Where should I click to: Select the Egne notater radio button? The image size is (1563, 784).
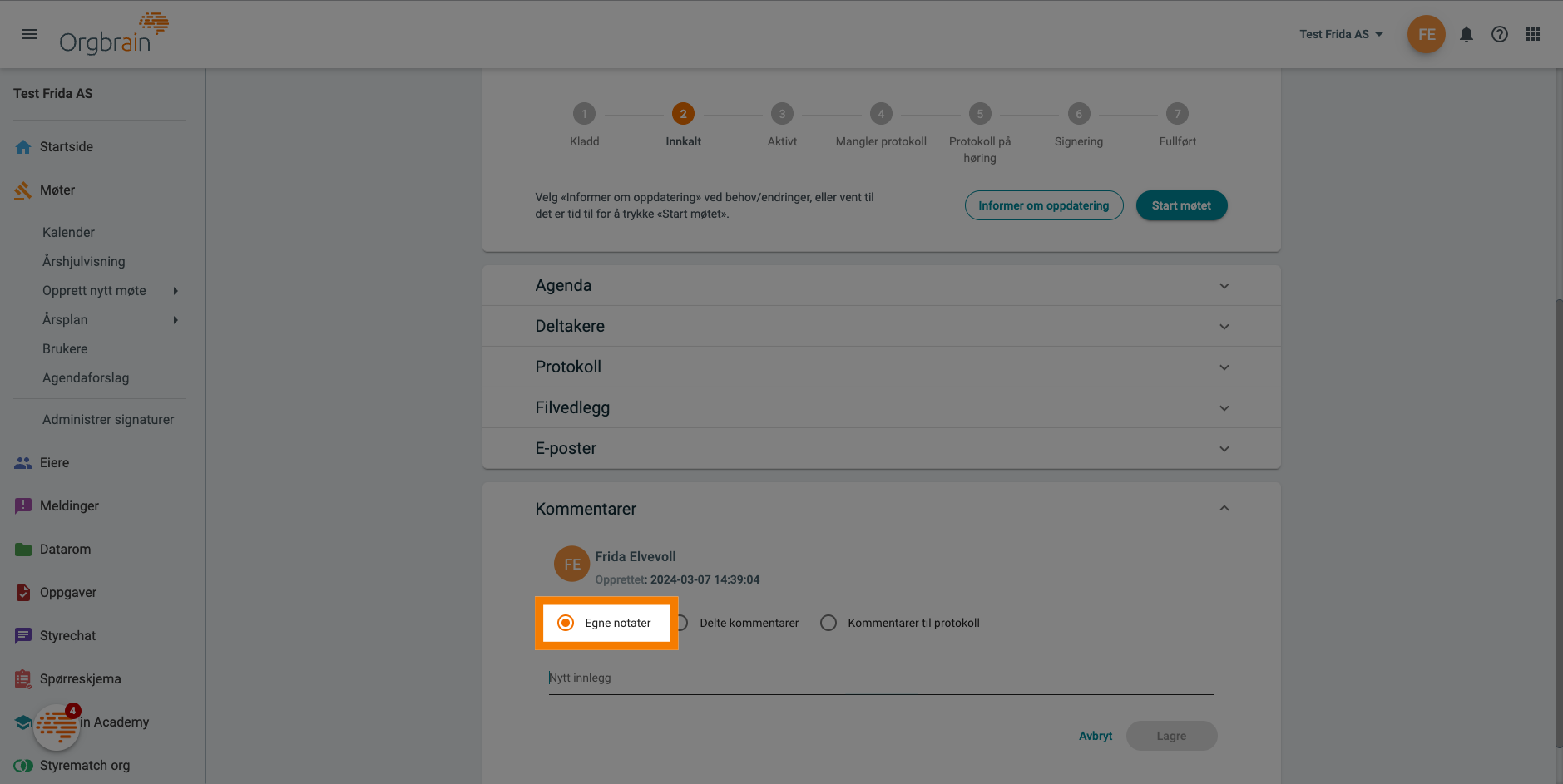click(x=566, y=623)
